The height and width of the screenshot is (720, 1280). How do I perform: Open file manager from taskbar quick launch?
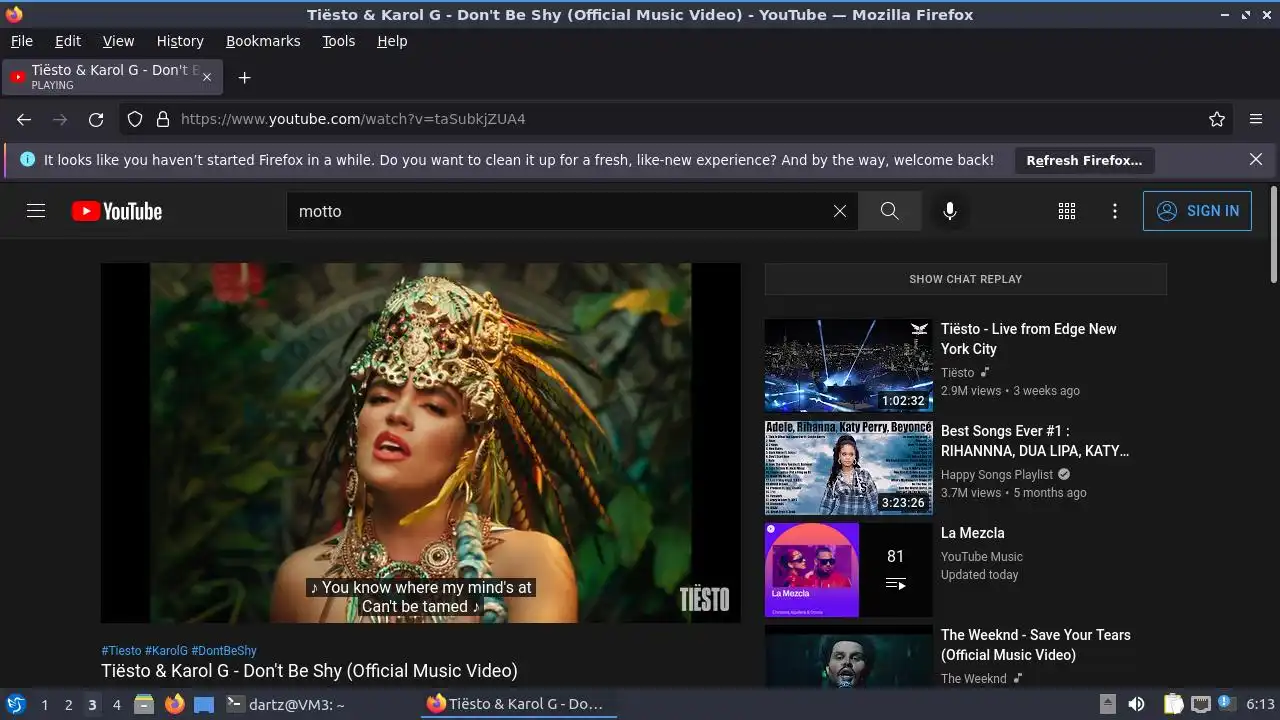click(144, 704)
